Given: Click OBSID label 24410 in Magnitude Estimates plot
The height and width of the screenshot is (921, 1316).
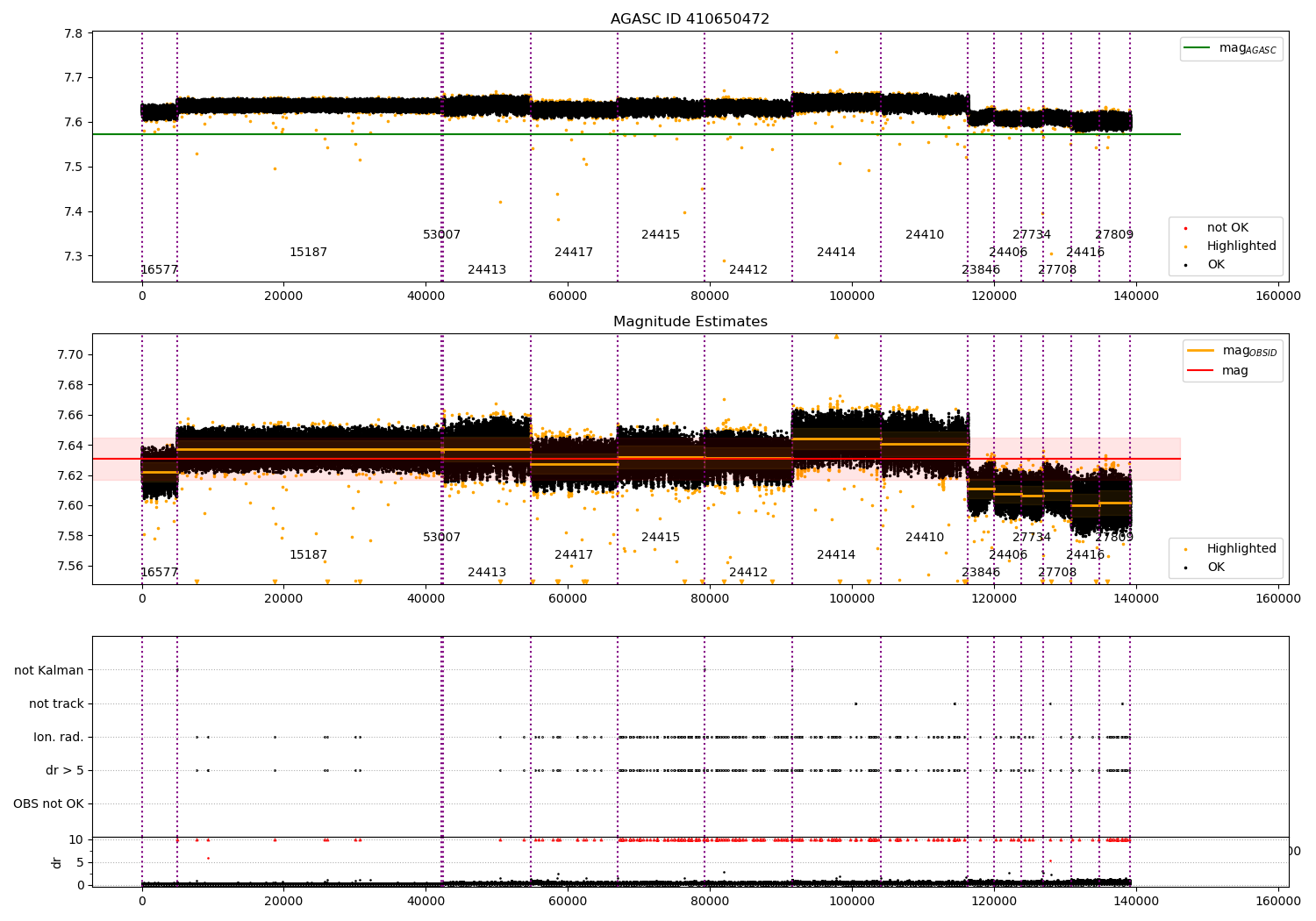Looking at the screenshot, I should point(925,538).
